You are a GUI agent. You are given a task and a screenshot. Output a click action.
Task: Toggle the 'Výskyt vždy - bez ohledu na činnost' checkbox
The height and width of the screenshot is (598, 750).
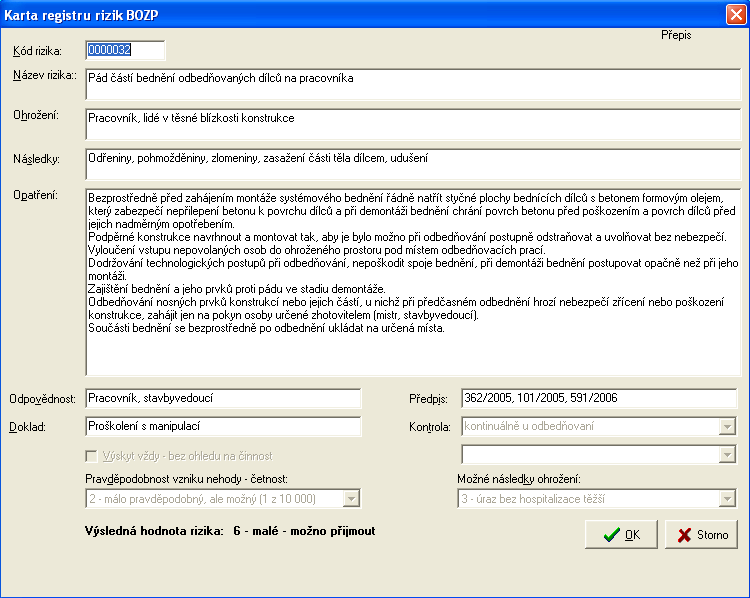91,456
